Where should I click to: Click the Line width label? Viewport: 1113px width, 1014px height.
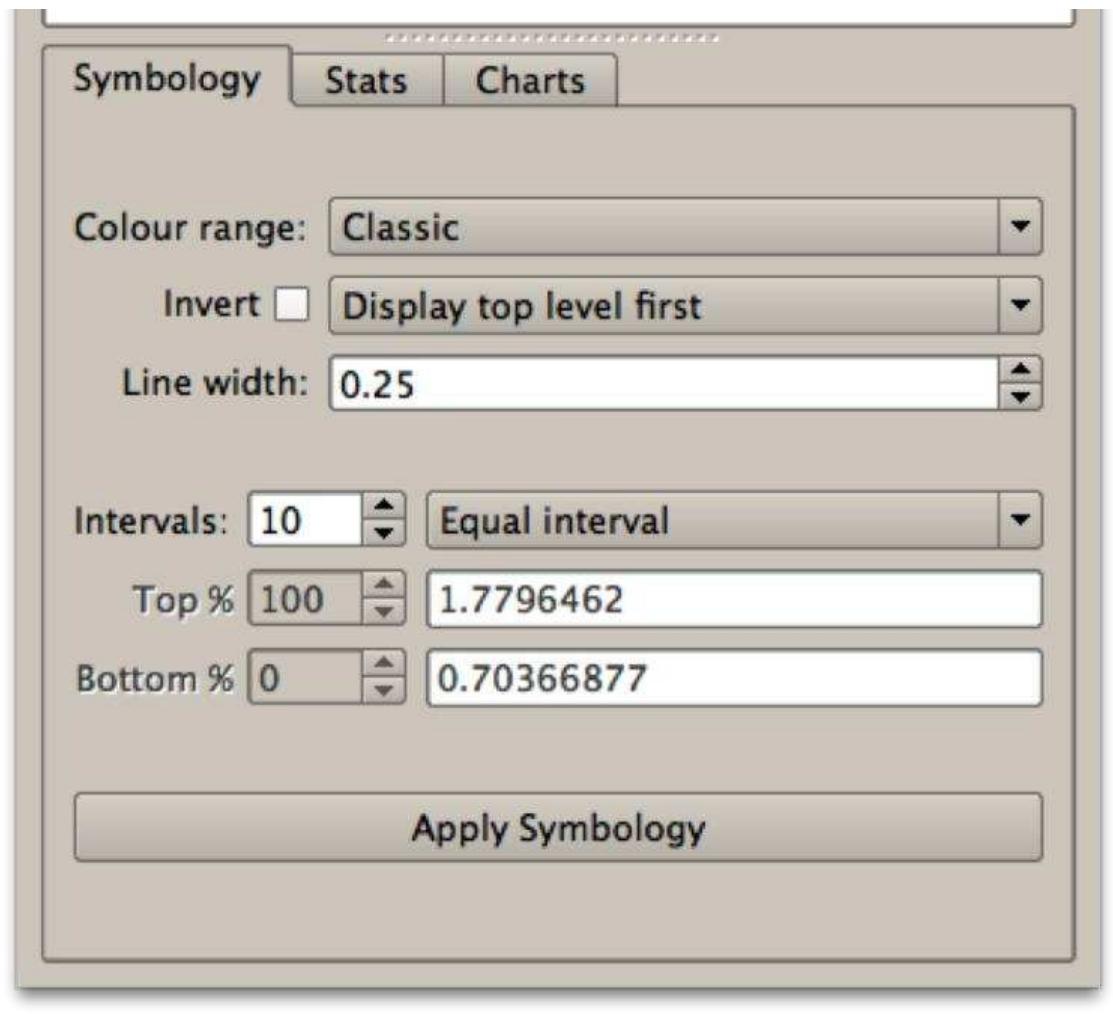[x=215, y=382]
